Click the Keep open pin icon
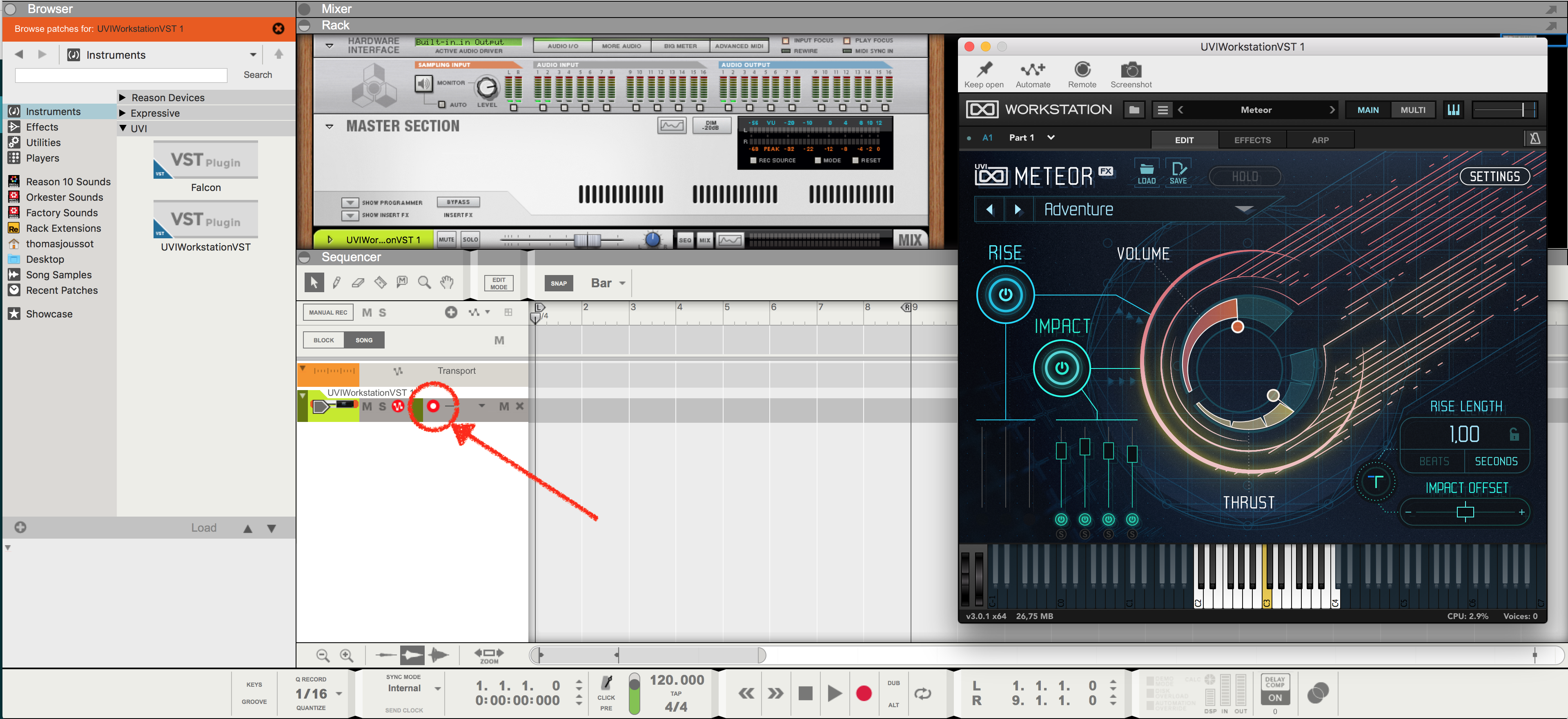The width and height of the screenshot is (1568, 719). point(984,69)
